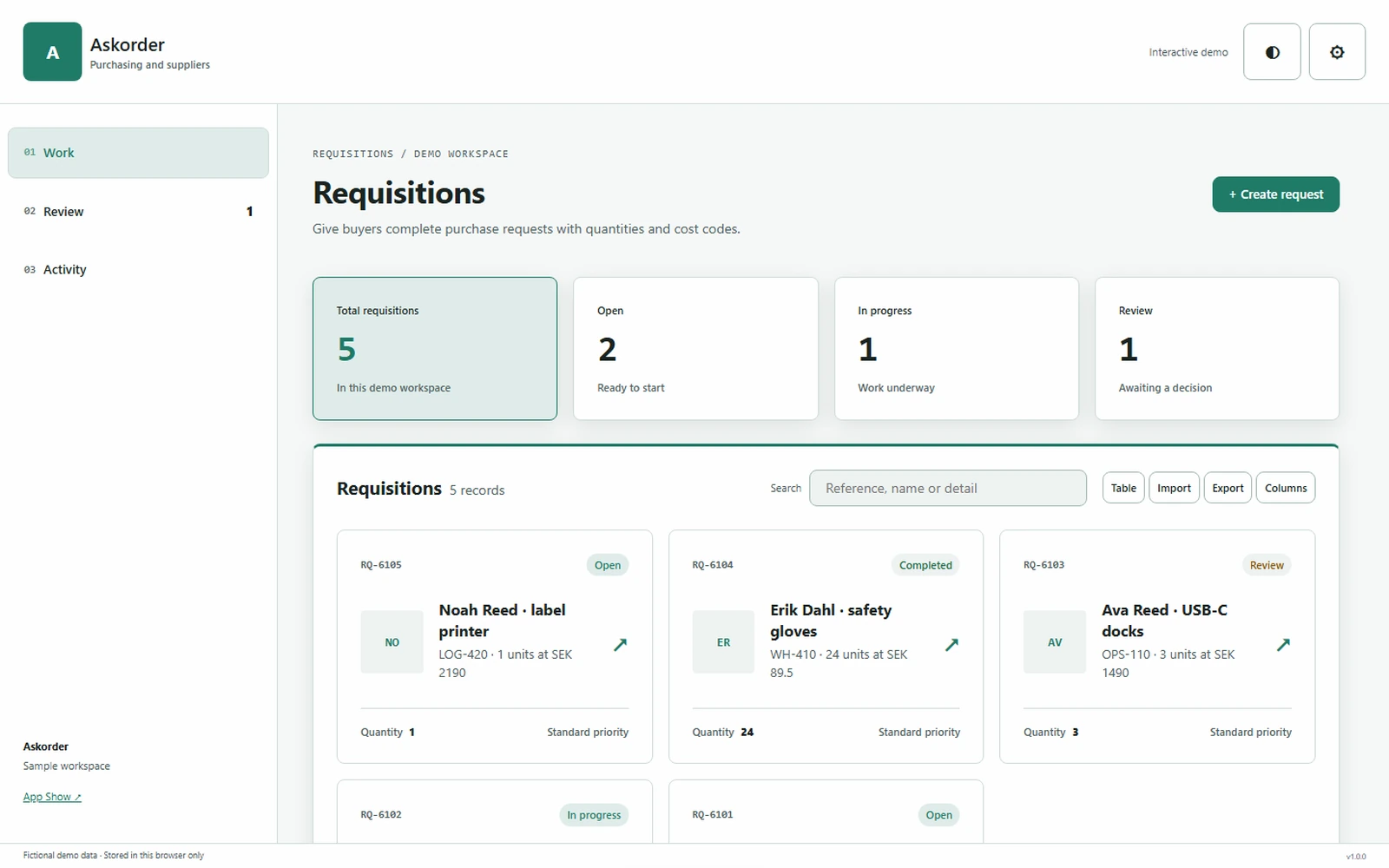
Task: Filter by the In progress summary card
Action: (957, 349)
